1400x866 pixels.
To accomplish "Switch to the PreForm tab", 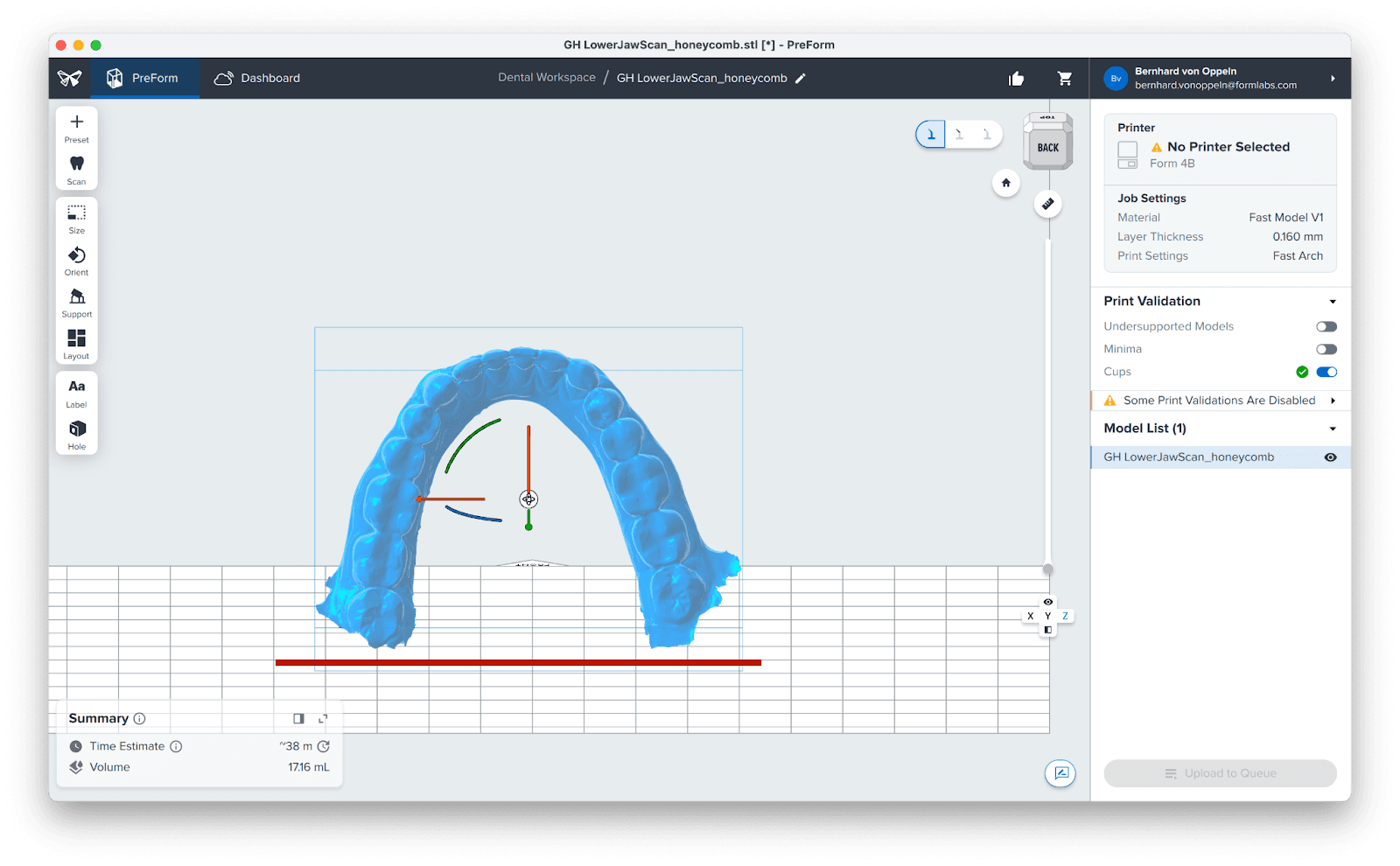I will point(143,79).
